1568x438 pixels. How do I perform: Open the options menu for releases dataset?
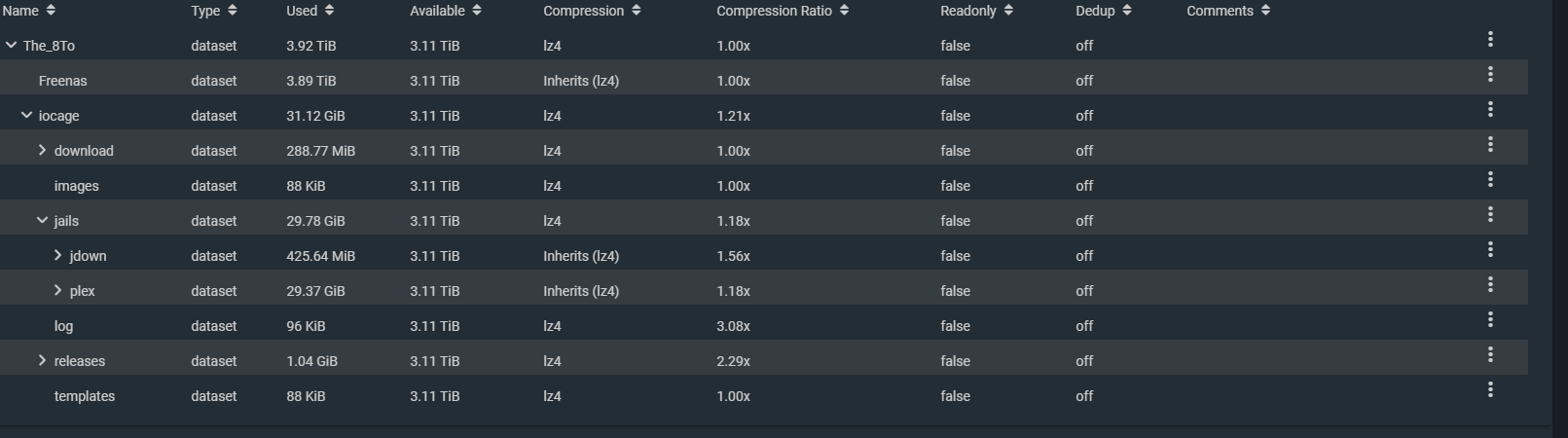click(x=1489, y=354)
